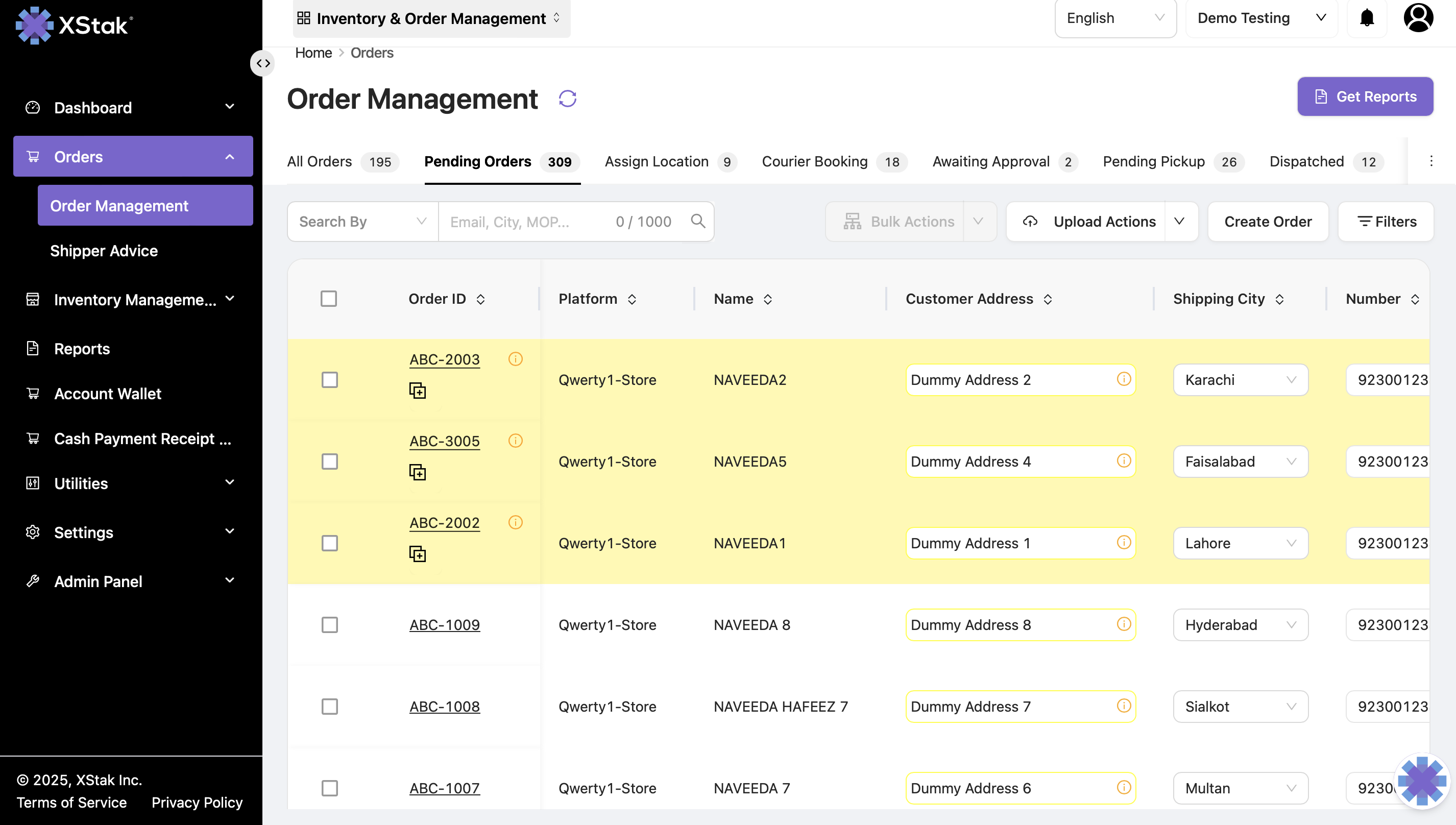Open the Karachi shipping city dropdown
Image resolution: width=1456 pixels, height=825 pixels.
coord(1240,380)
